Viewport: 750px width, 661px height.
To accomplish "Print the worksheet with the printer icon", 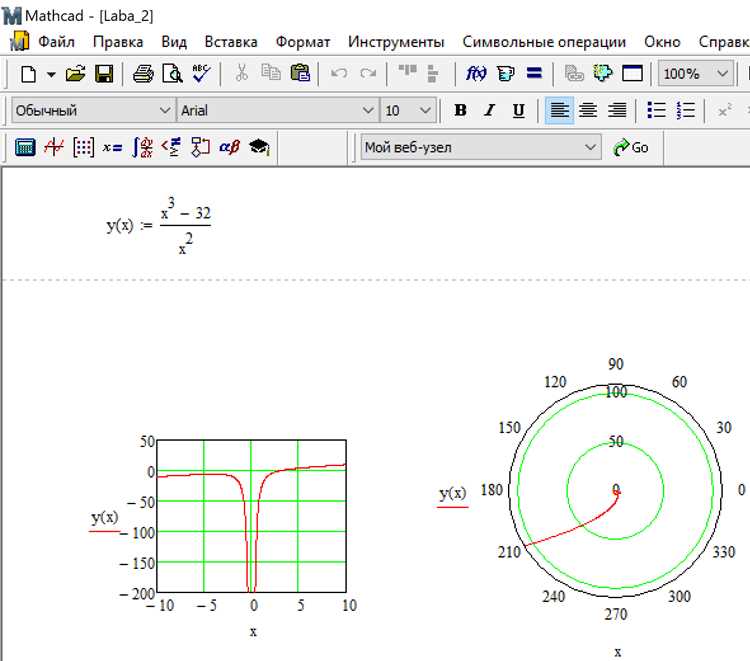I will coord(143,74).
